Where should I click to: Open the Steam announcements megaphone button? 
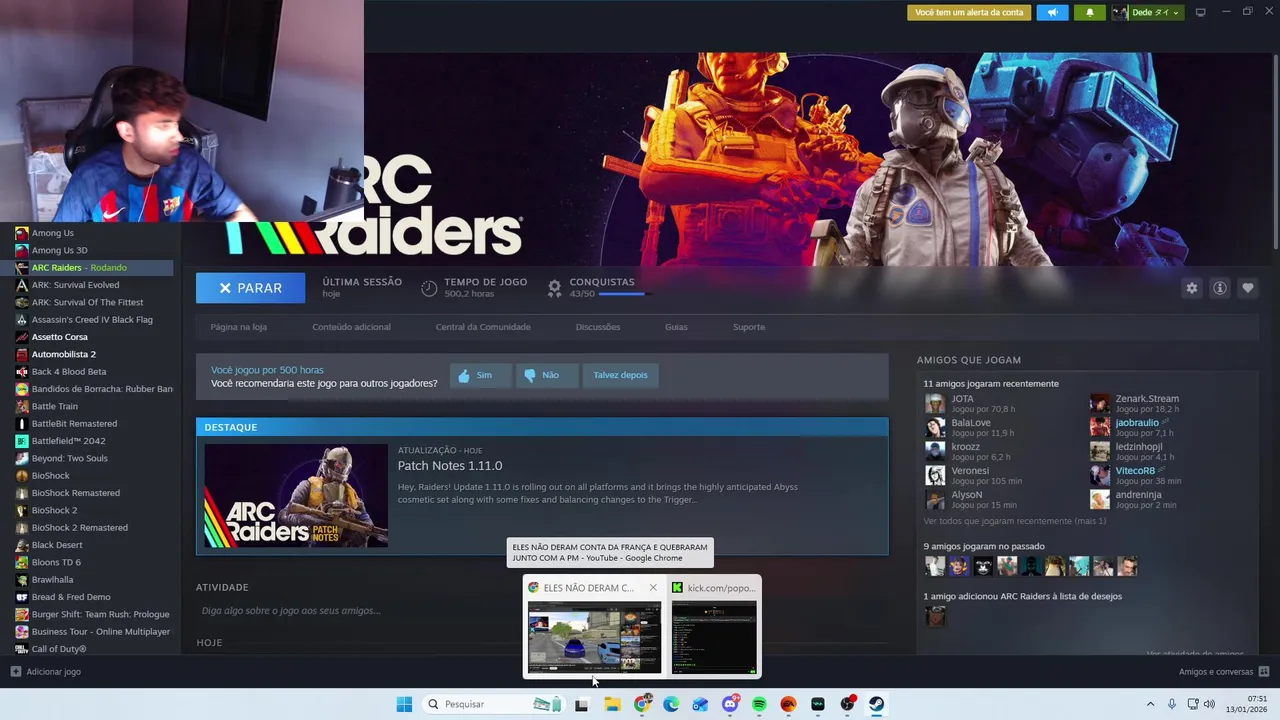pos(1052,12)
